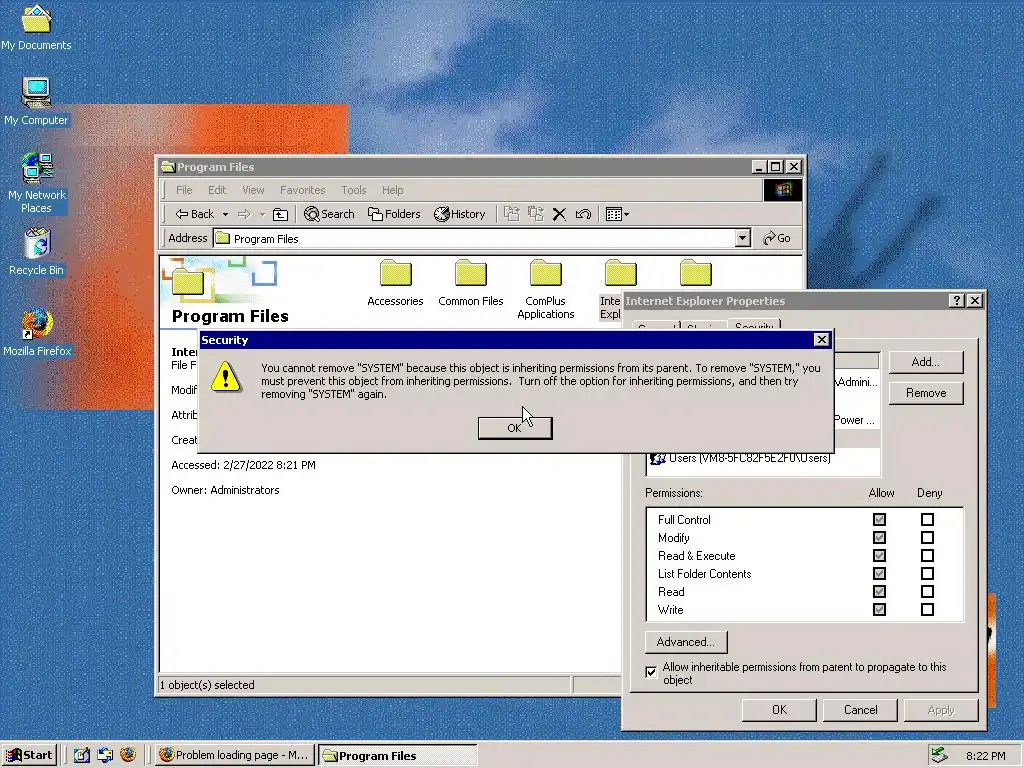
Task: Toggle Allow checkbox for Write
Action: click(879, 609)
